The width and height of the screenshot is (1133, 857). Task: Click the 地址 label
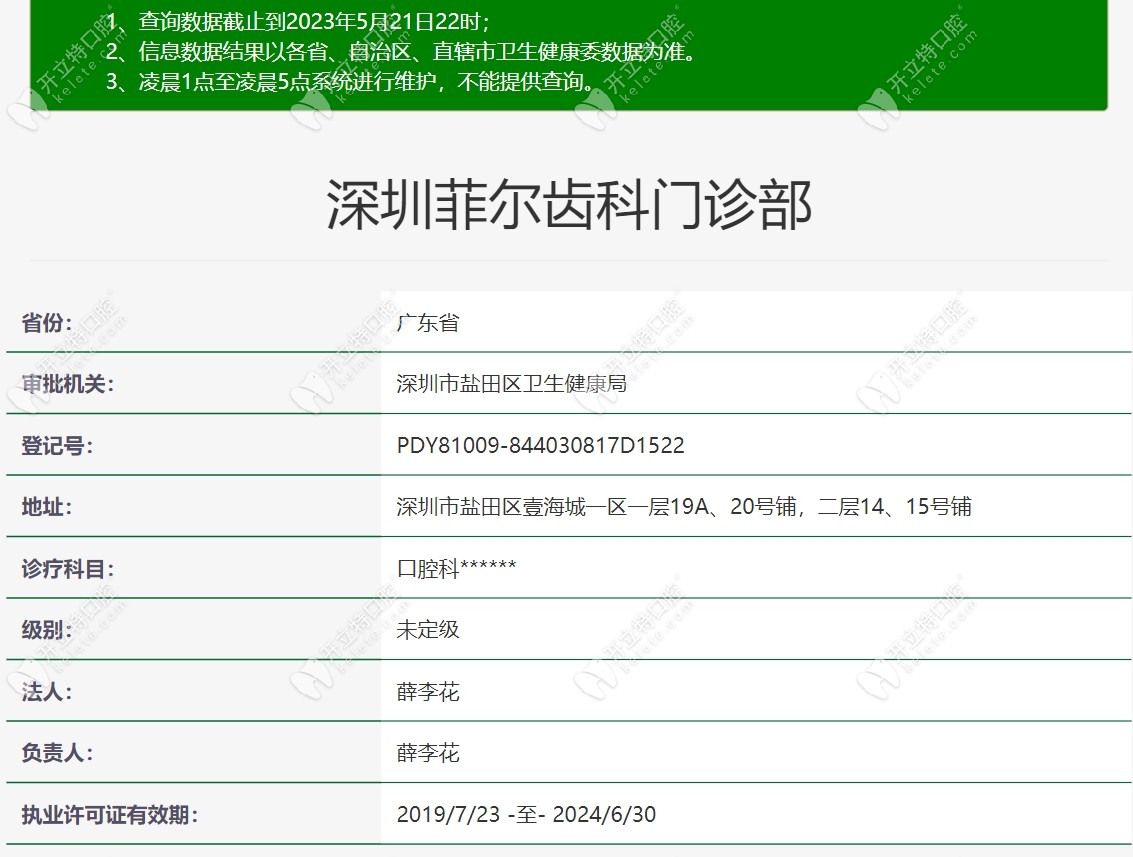47,507
